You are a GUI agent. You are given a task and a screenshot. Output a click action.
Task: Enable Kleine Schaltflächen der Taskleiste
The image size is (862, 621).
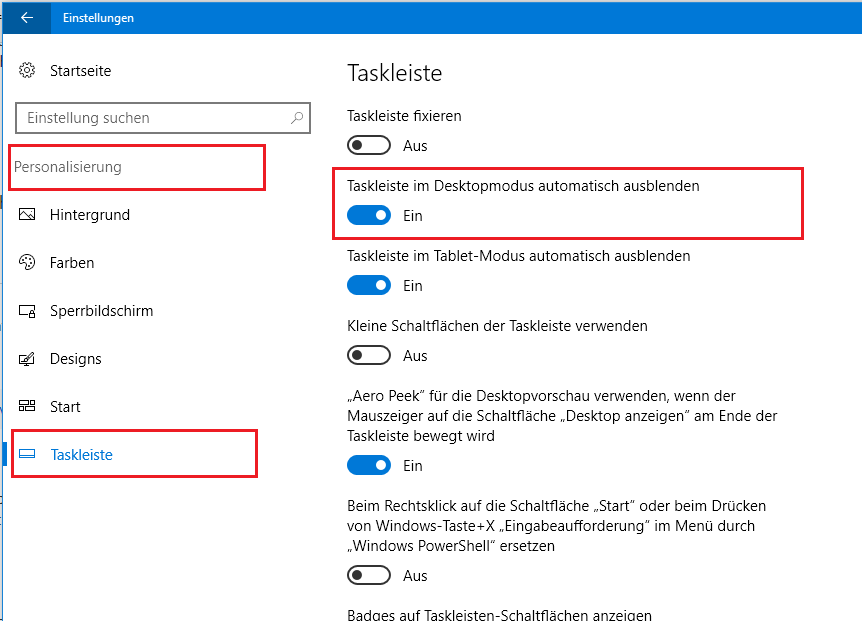(x=369, y=356)
